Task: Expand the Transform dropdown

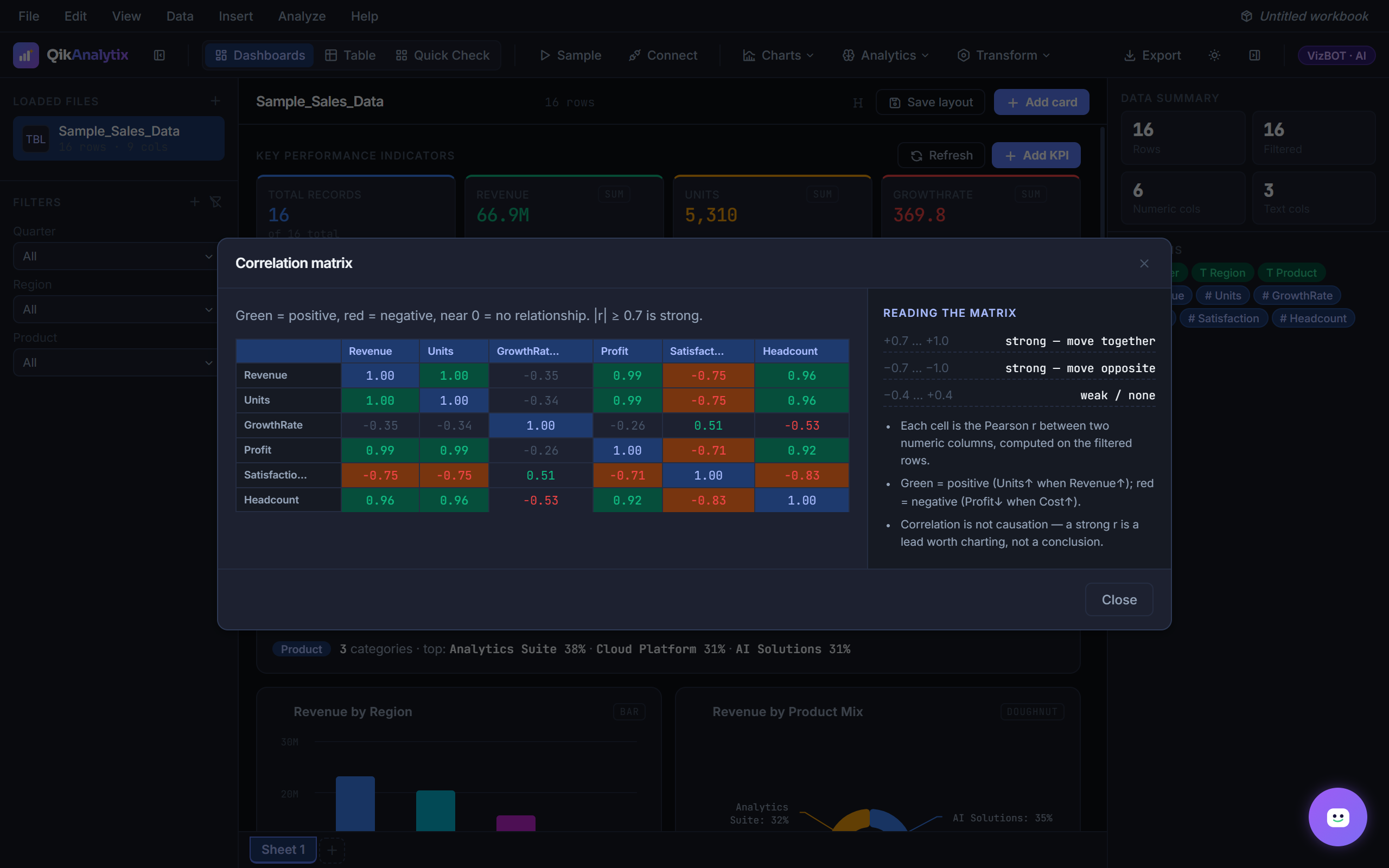Action: 1003,55
